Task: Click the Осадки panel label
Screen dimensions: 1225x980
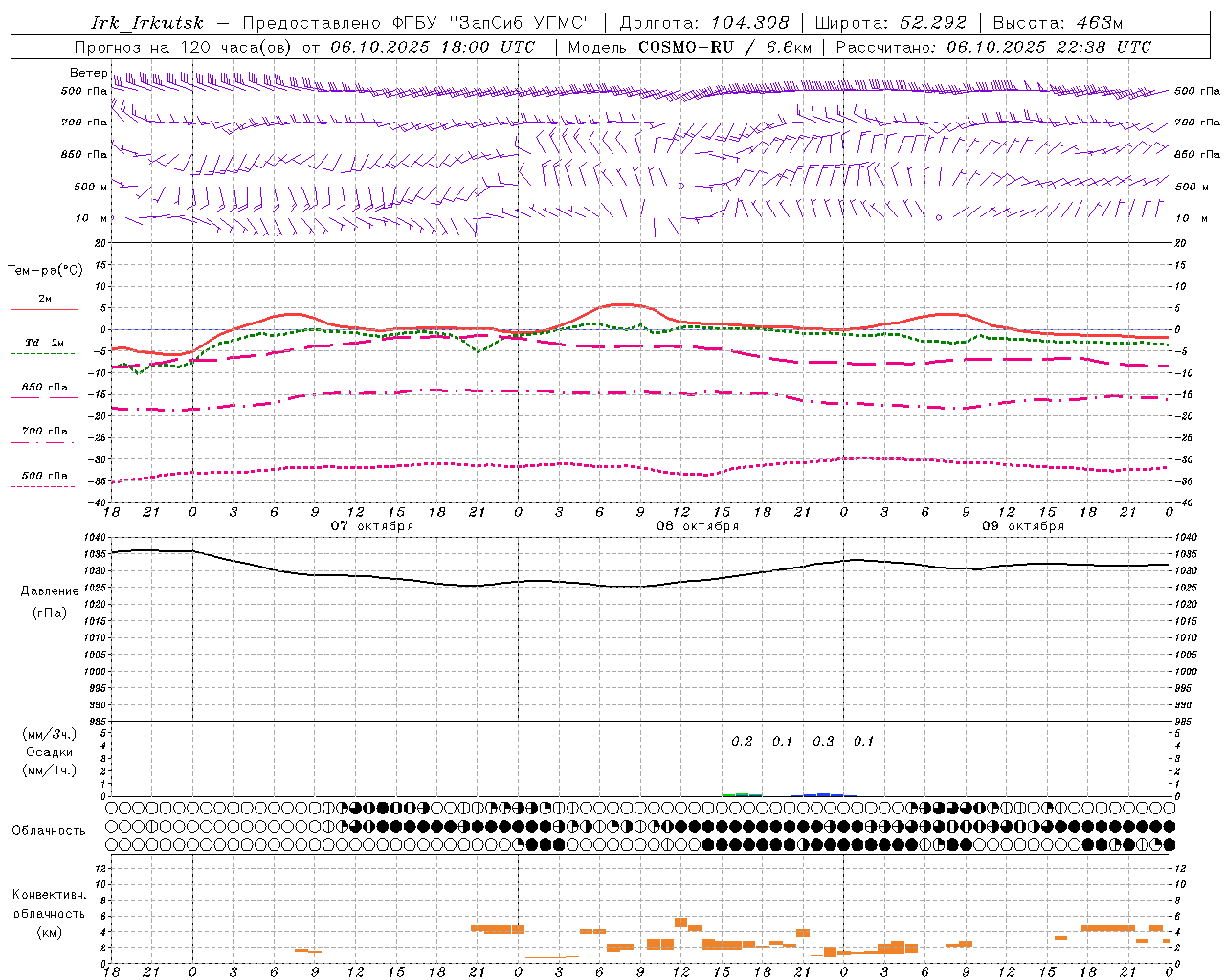Action: coord(50,752)
